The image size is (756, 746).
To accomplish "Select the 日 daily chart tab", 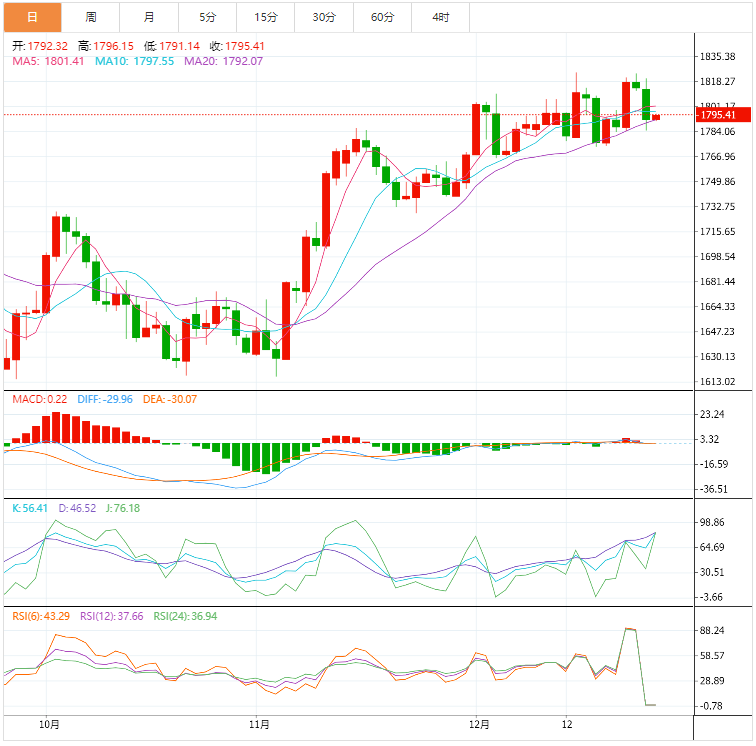I will pos(32,17).
